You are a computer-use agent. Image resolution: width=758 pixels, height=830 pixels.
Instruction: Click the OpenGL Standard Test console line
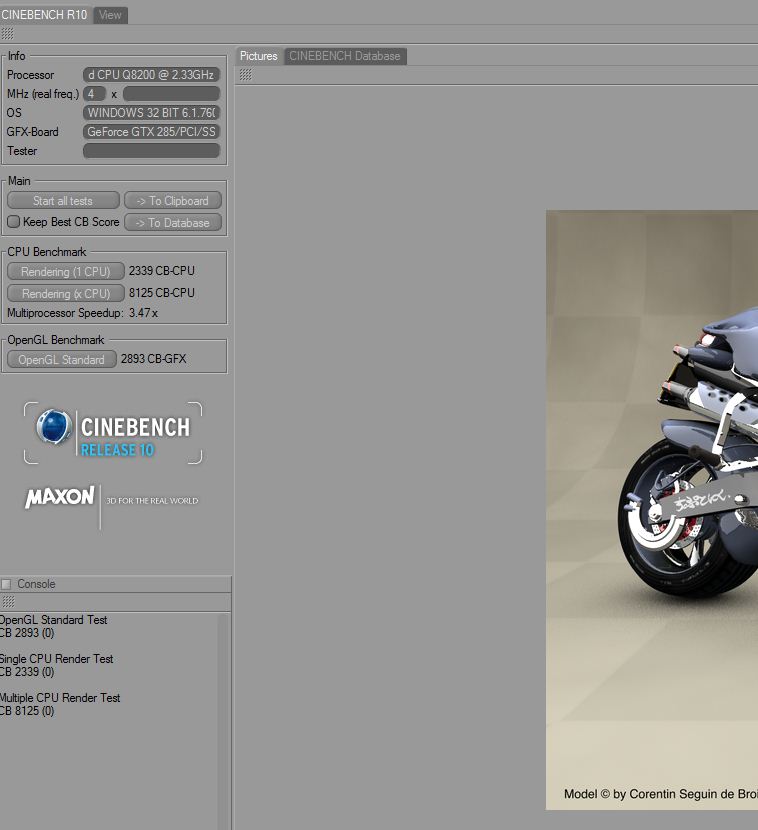click(53, 620)
